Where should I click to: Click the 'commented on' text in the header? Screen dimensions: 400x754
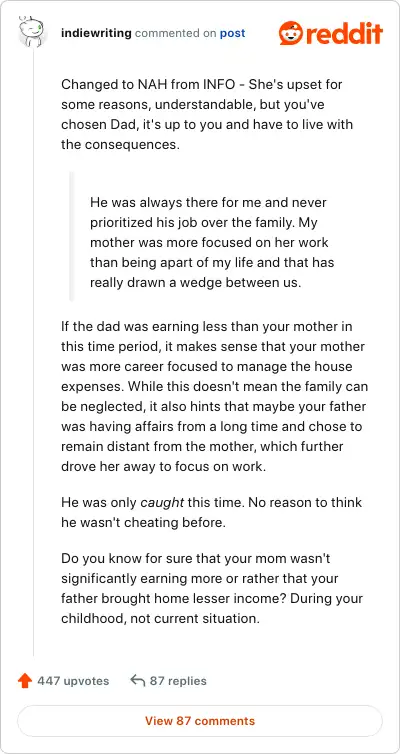click(x=175, y=34)
